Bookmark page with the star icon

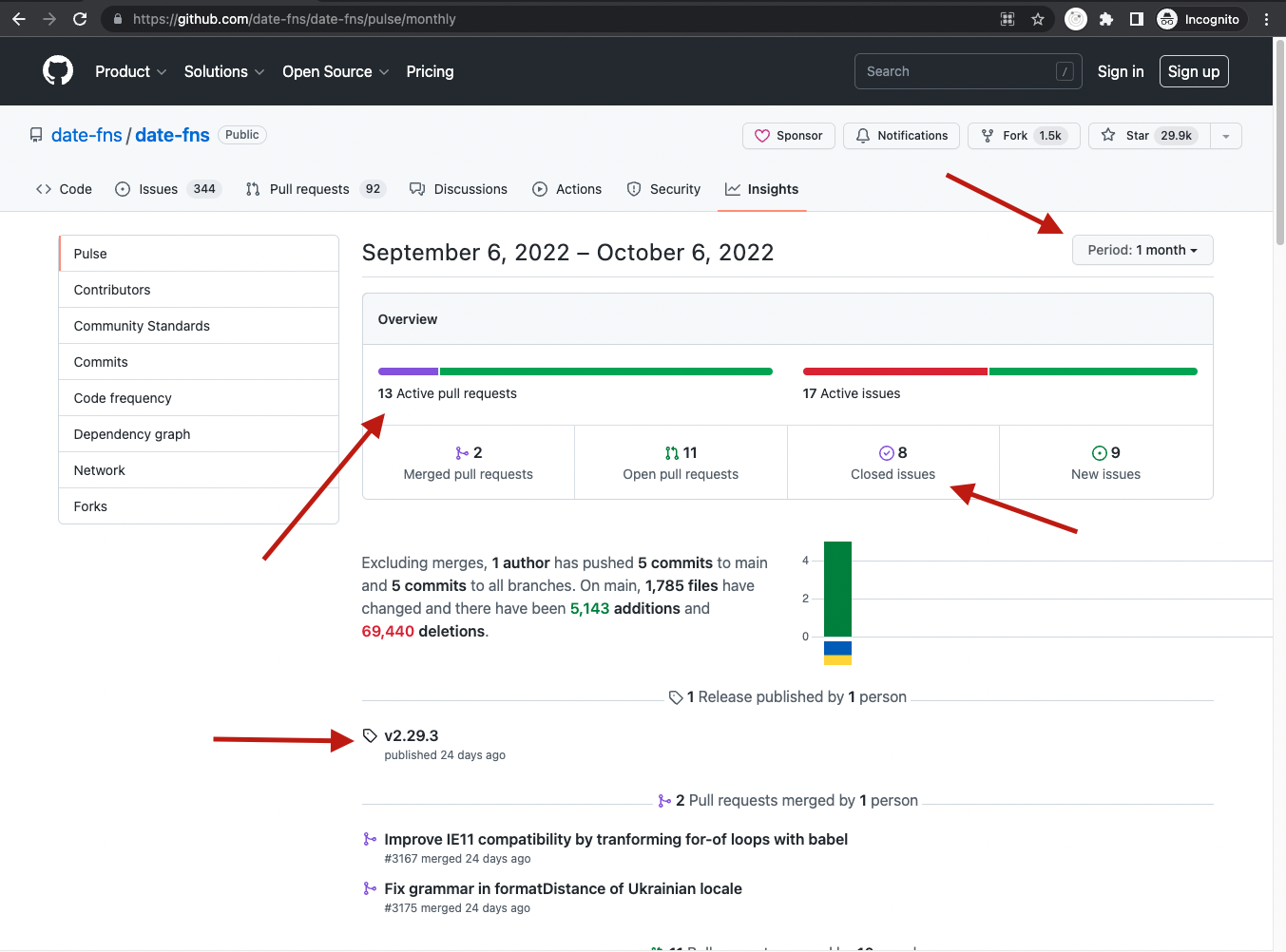point(1038,19)
